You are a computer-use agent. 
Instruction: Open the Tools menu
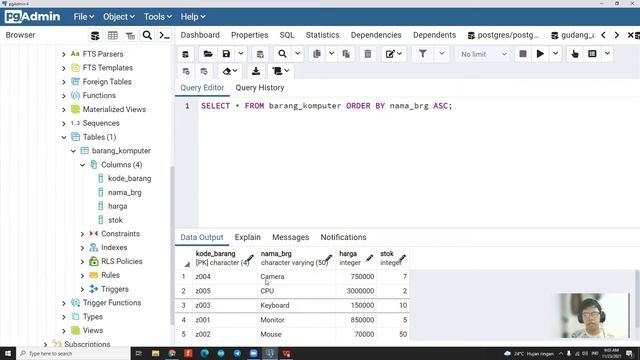click(x=158, y=17)
